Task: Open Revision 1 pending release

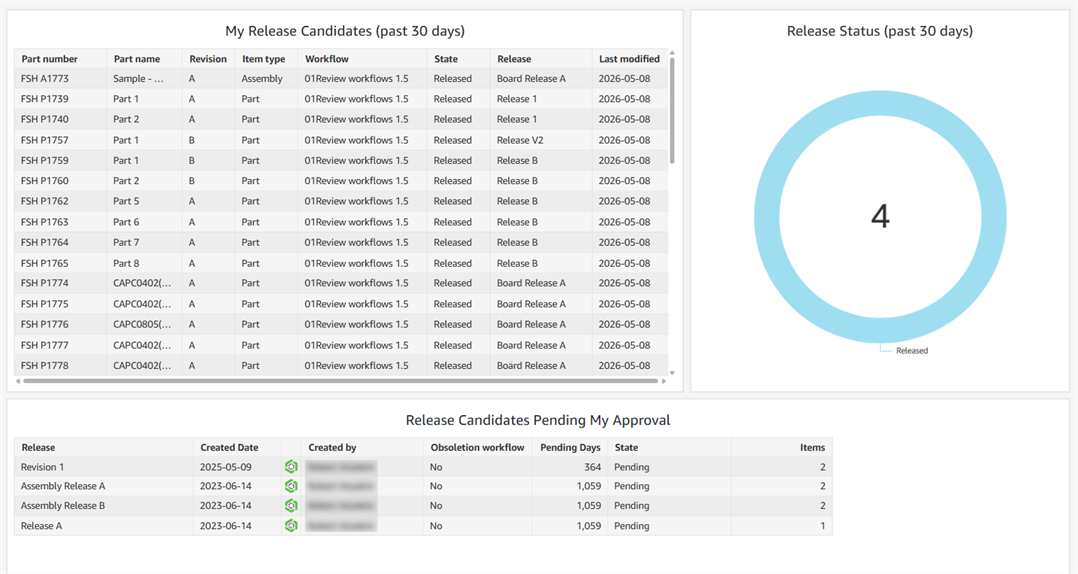Action: (43, 467)
